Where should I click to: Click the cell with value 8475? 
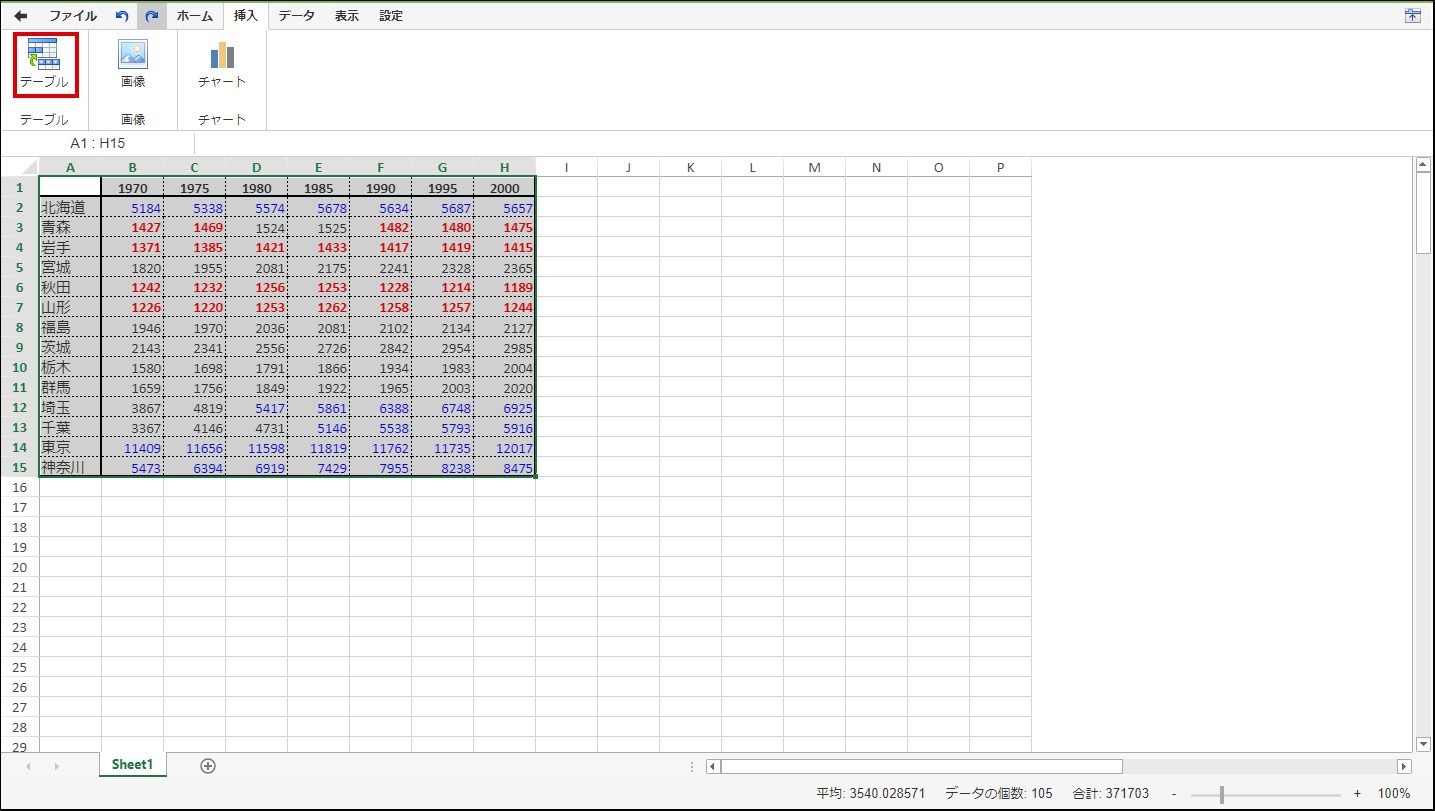click(x=504, y=467)
